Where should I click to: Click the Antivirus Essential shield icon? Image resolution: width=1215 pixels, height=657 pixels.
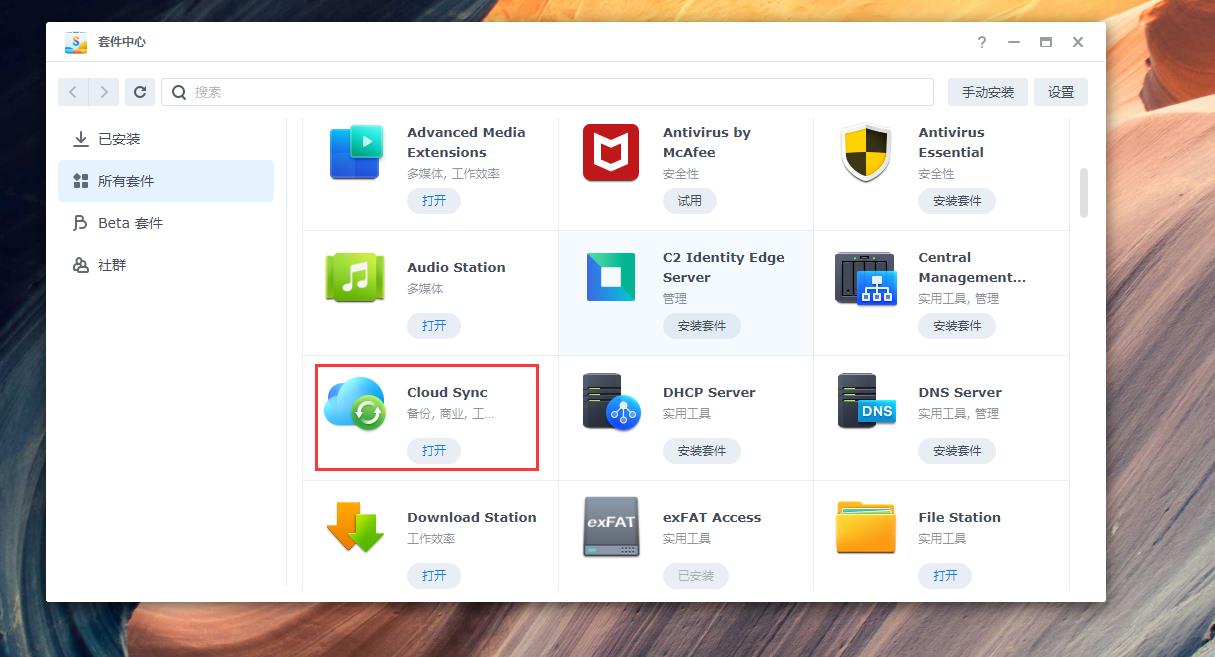pos(866,152)
